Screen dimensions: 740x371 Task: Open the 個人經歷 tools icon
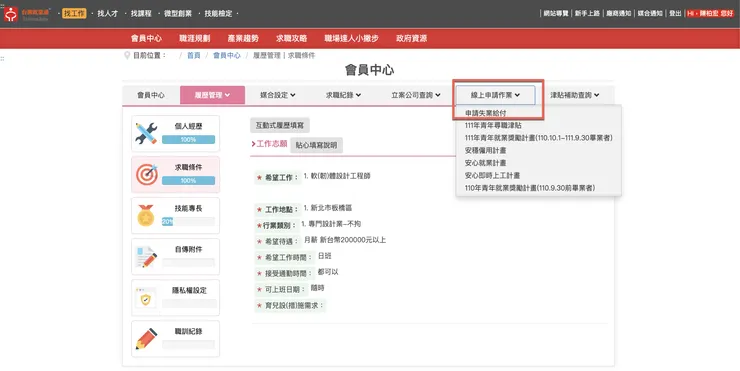point(146,134)
